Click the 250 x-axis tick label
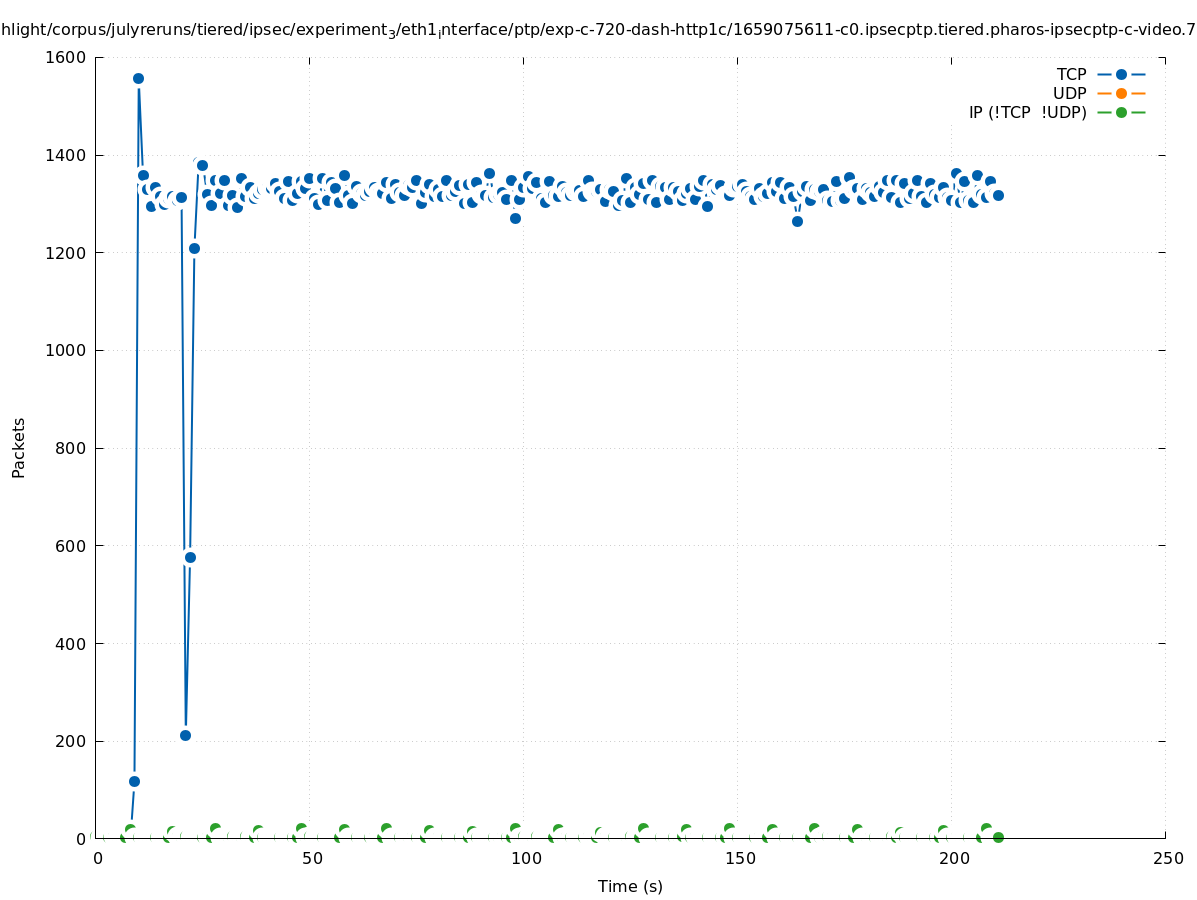Viewport: 1197px width, 900px height. (x=1167, y=859)
